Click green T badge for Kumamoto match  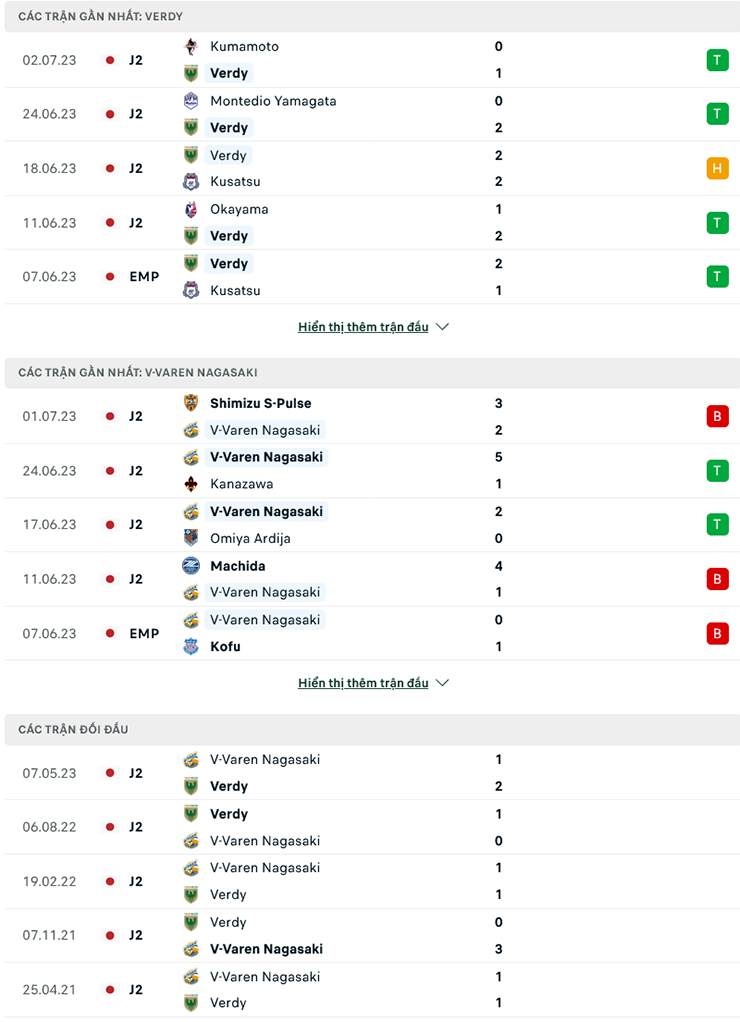point(717,60)
